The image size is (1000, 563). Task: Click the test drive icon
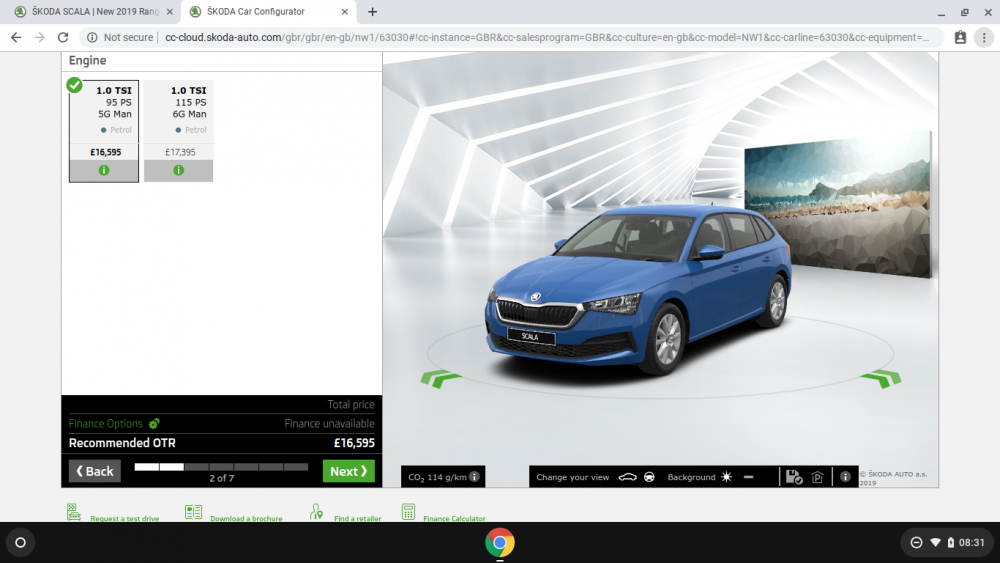(x=74, y=512)
